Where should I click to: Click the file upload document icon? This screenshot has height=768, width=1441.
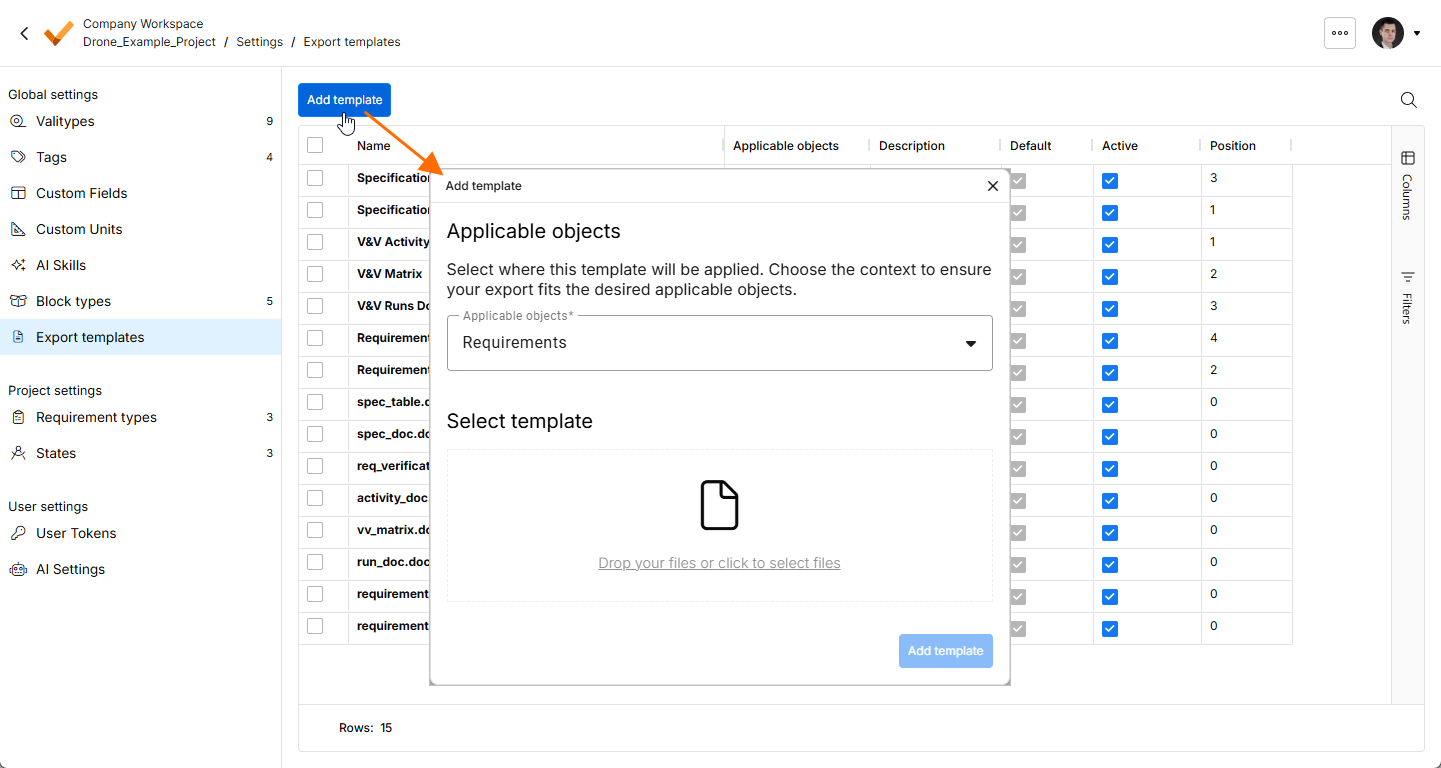pyautogui.click(x=719, y=505)
